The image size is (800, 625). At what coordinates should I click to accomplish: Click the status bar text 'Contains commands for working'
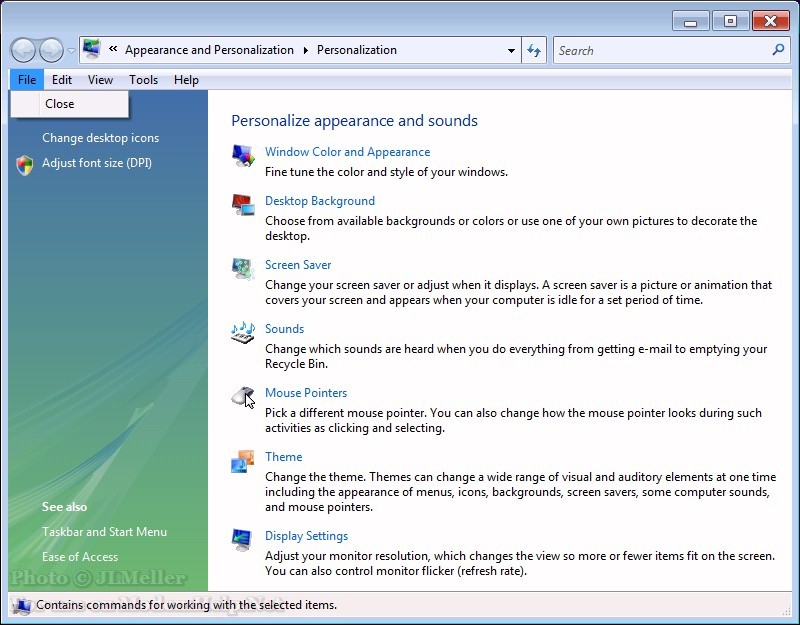(x=186, y=605)
